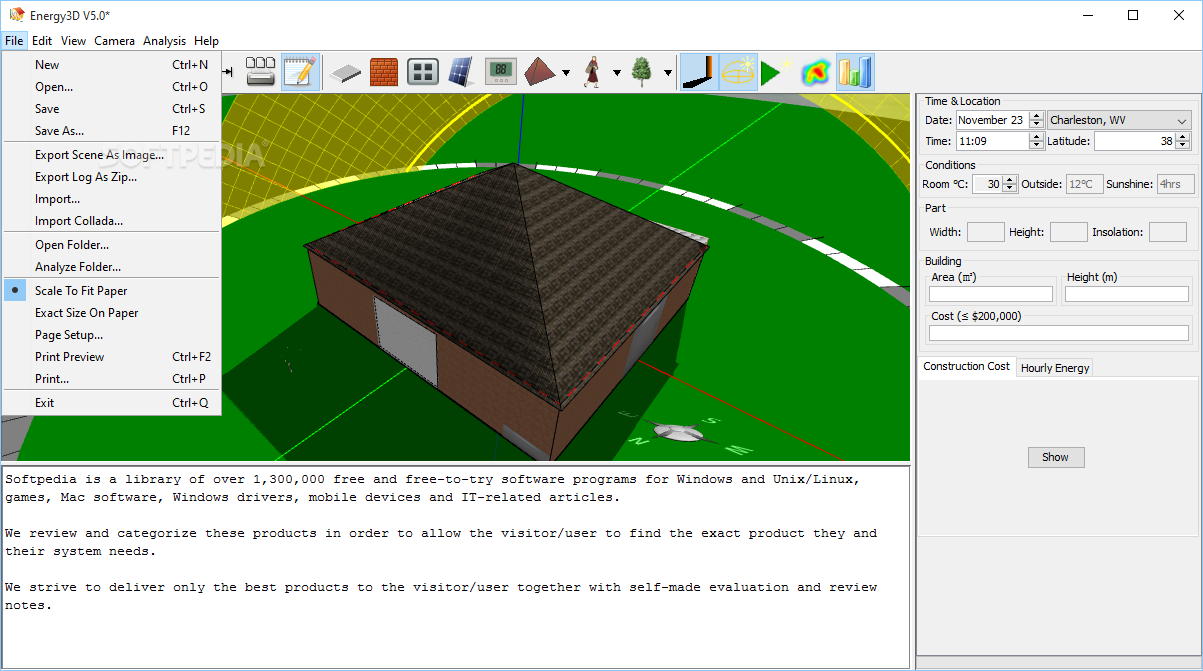Click the Show button
Image resolution: width=1203 pixels, height=671 pixels.
pos(1055,457)
